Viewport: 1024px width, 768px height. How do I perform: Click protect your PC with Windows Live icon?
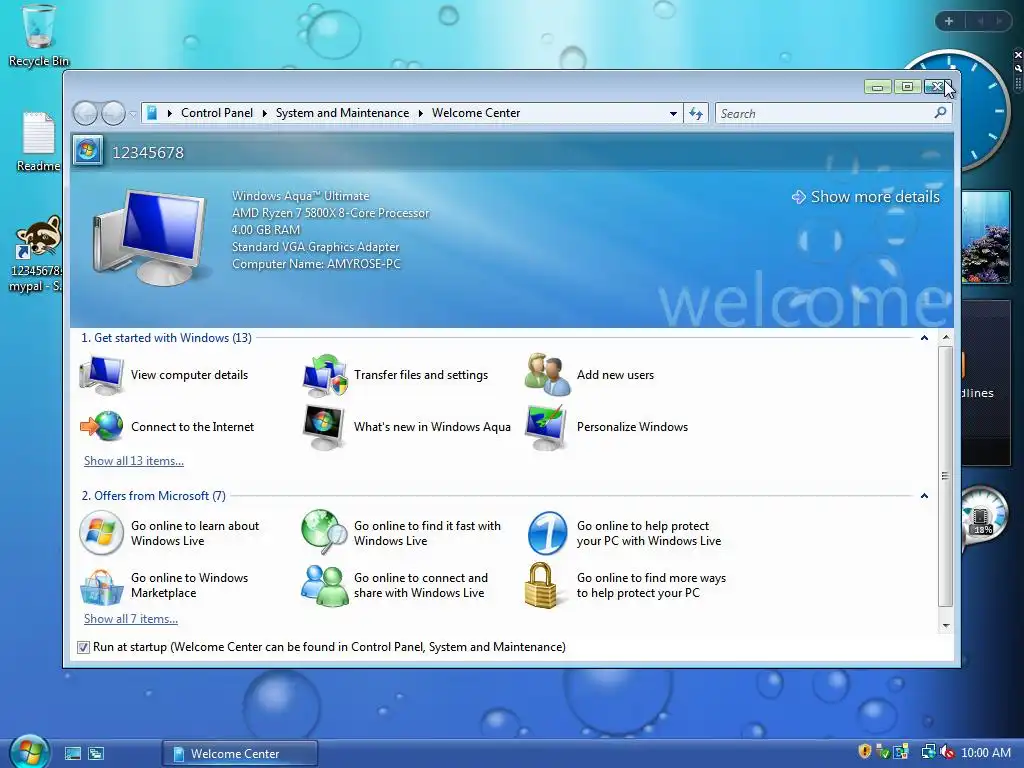547,533
